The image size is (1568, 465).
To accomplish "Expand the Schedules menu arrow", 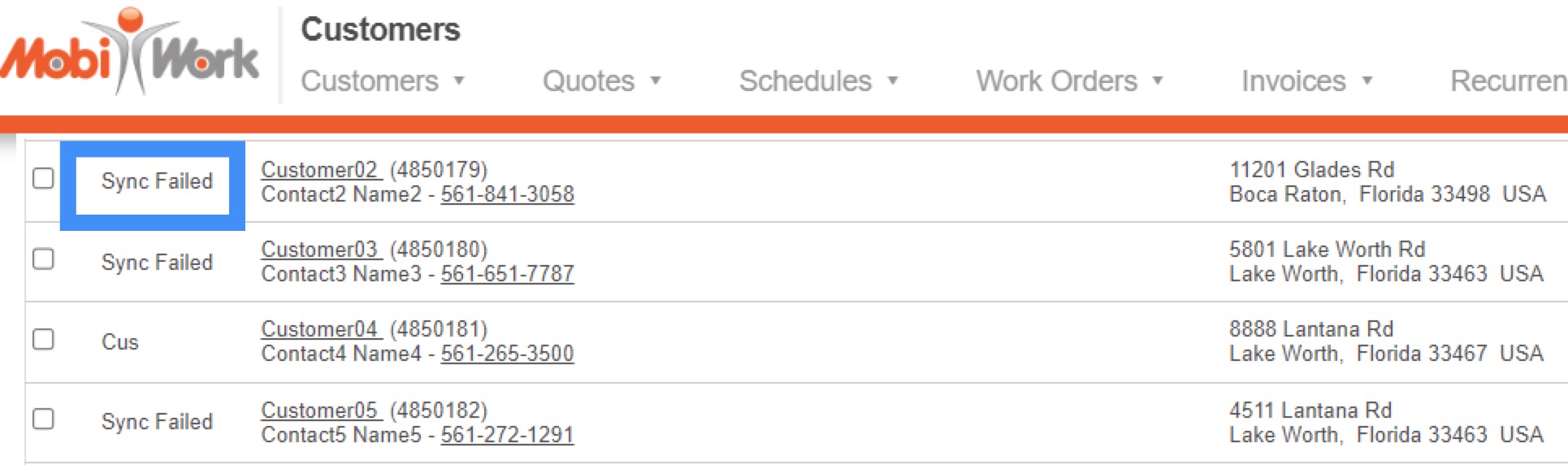I will [x=892, y=81].
